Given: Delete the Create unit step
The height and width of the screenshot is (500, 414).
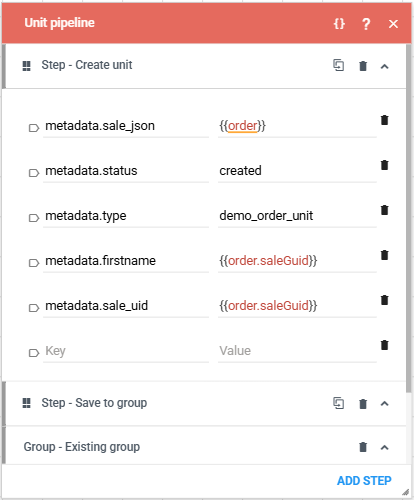Looking at the screenshot, I should point(363,66).
